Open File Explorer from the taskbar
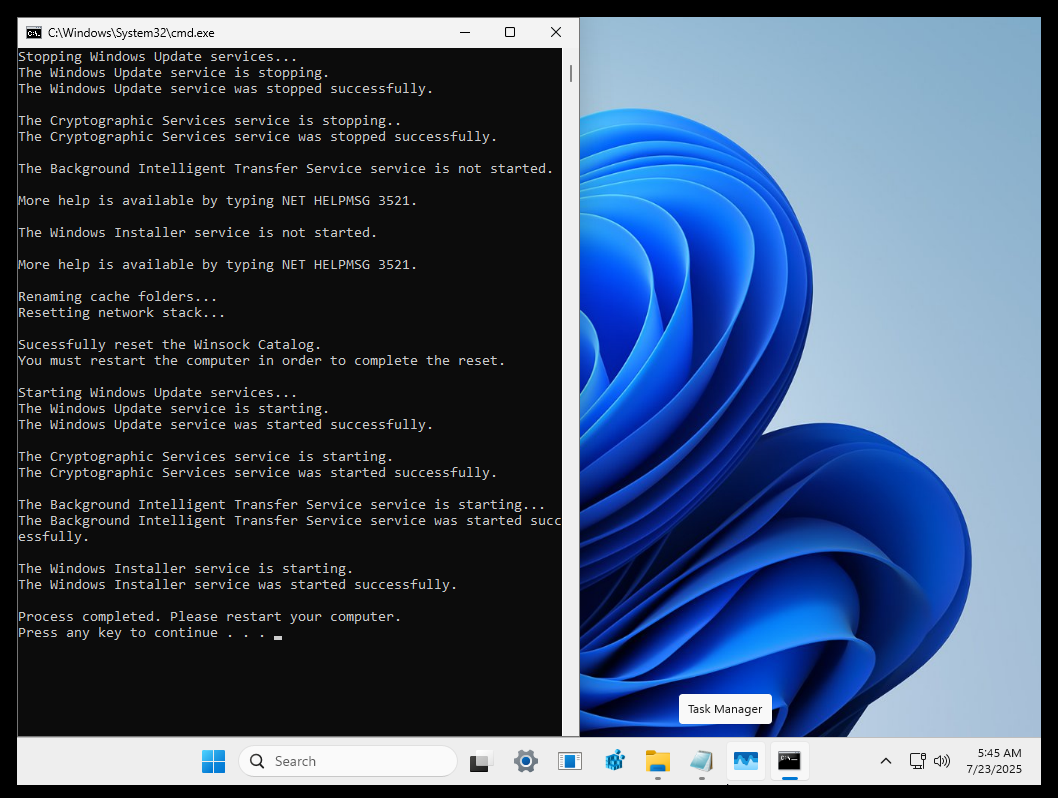The image size is (1058, 798). pyautogui.click(x=658, y=761)
